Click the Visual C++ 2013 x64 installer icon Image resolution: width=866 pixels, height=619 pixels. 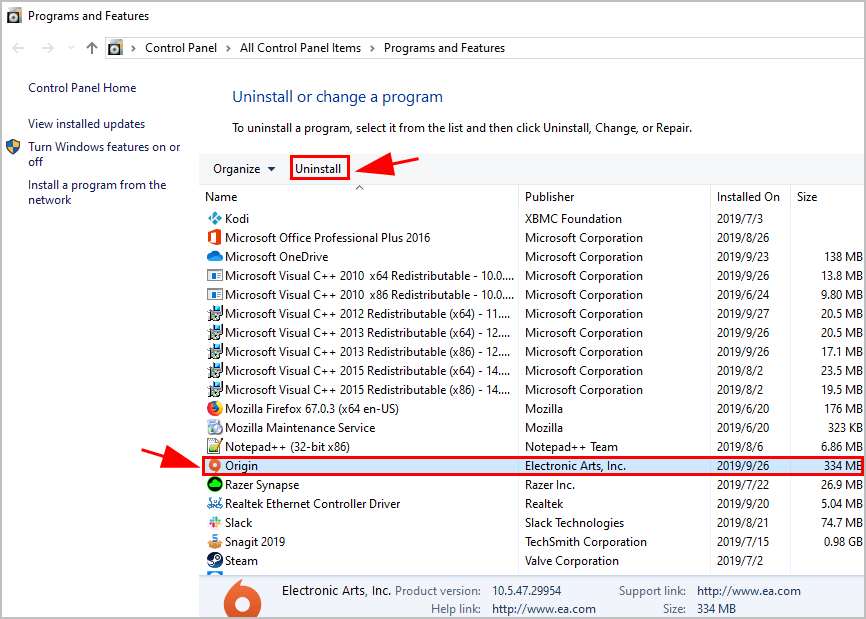point(214,332)
